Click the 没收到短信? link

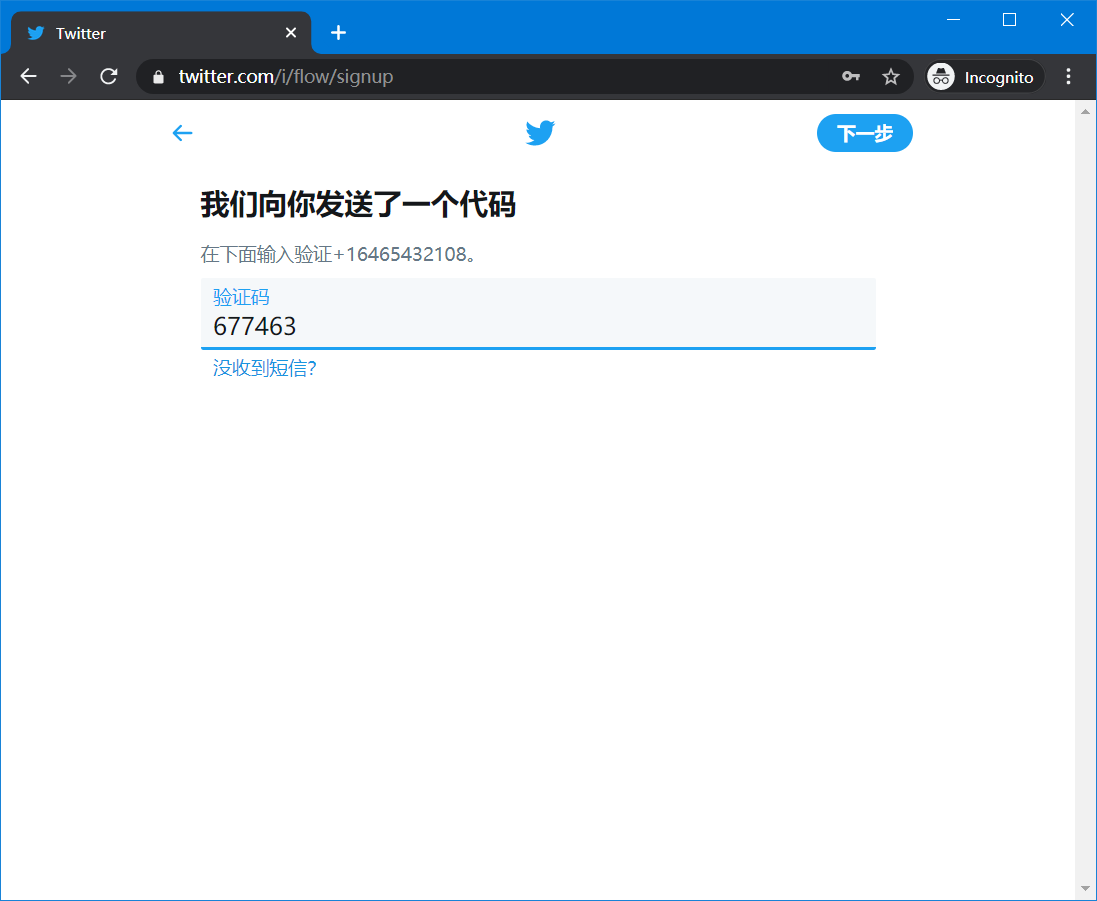(264, 368)
